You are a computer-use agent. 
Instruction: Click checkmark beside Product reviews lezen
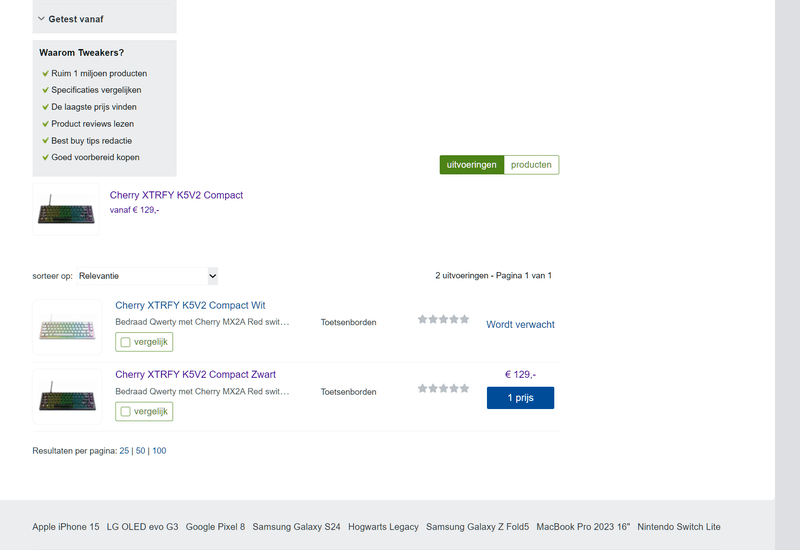[x=45, y=124]
